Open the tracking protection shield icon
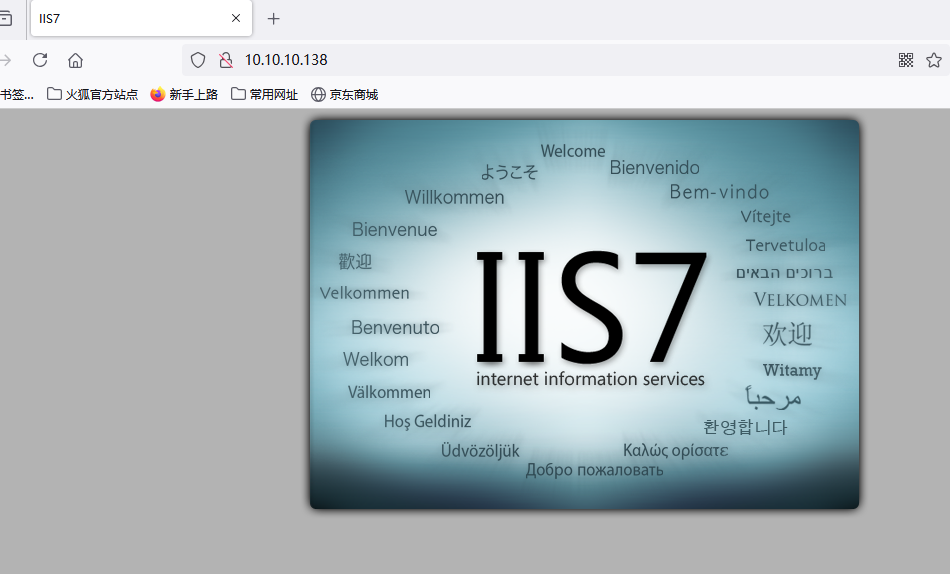 pos(198,60)
